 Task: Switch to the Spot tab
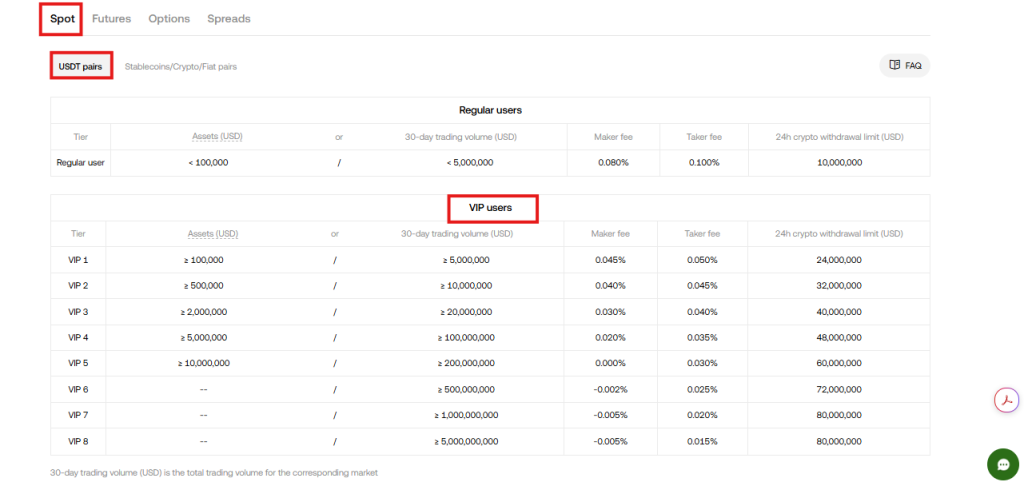62,19
